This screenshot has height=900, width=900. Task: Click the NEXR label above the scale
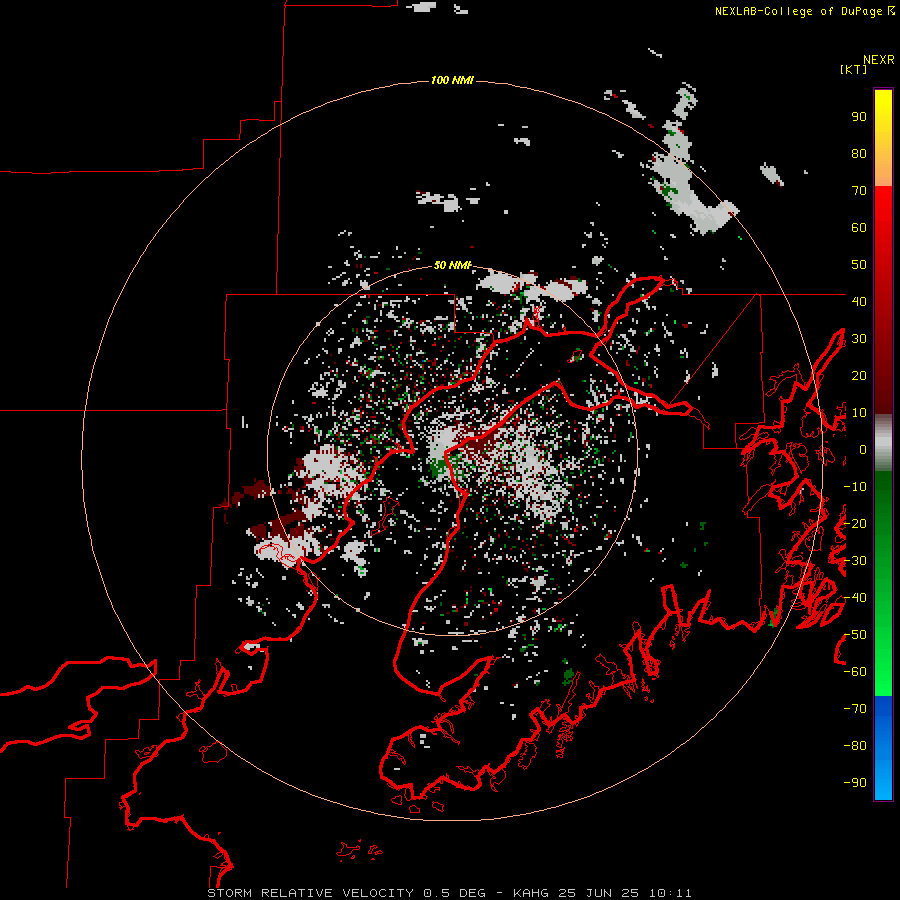coord(878,60)
